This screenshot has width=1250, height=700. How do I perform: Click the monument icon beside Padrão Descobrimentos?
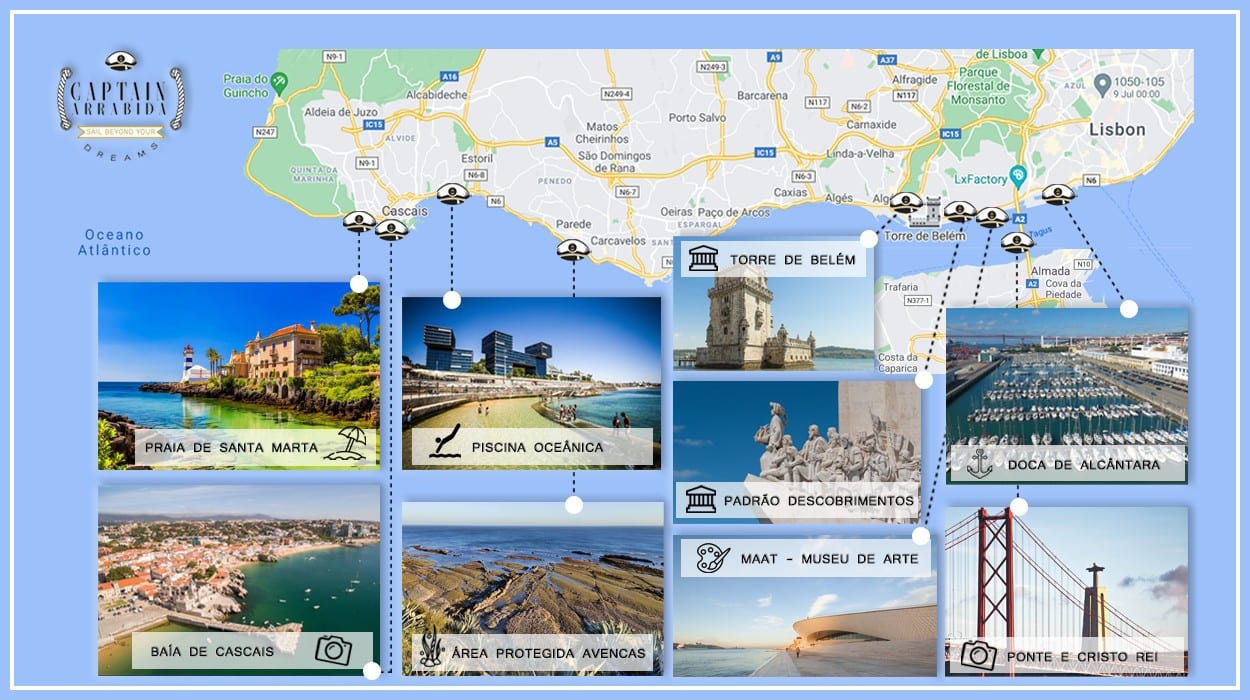701,499
